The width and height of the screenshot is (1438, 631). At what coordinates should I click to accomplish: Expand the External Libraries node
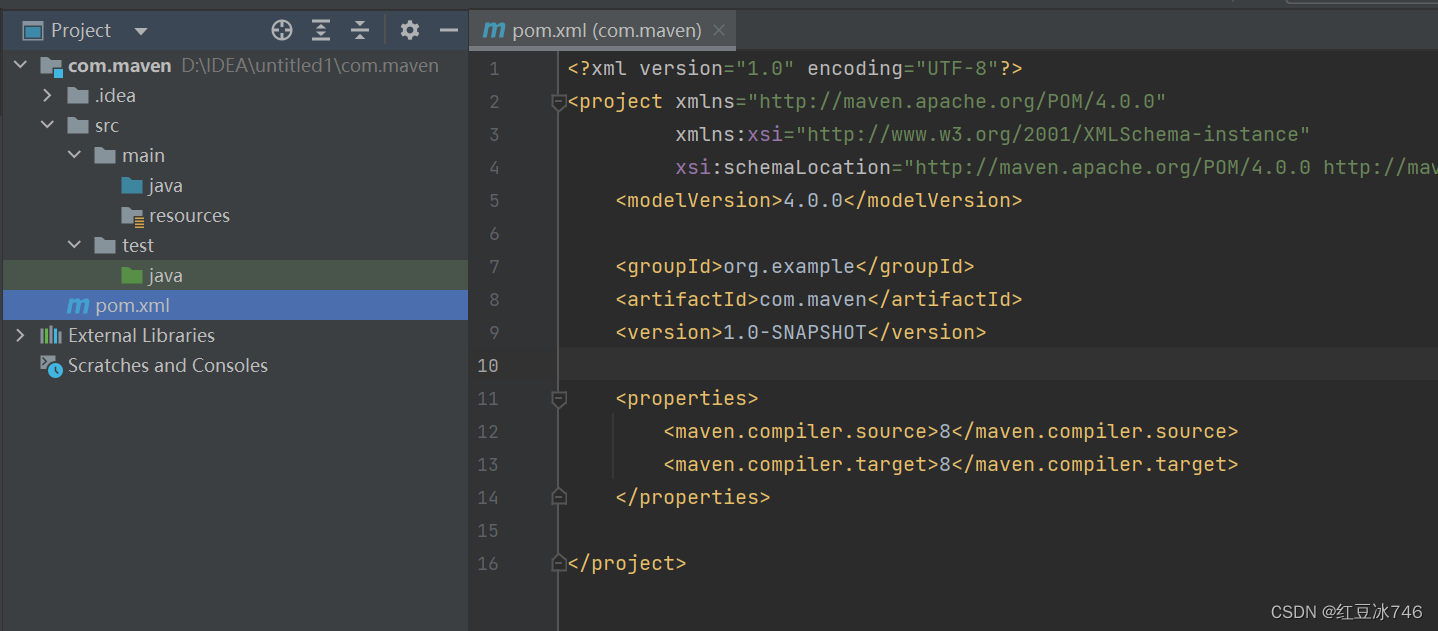[20, 336]
